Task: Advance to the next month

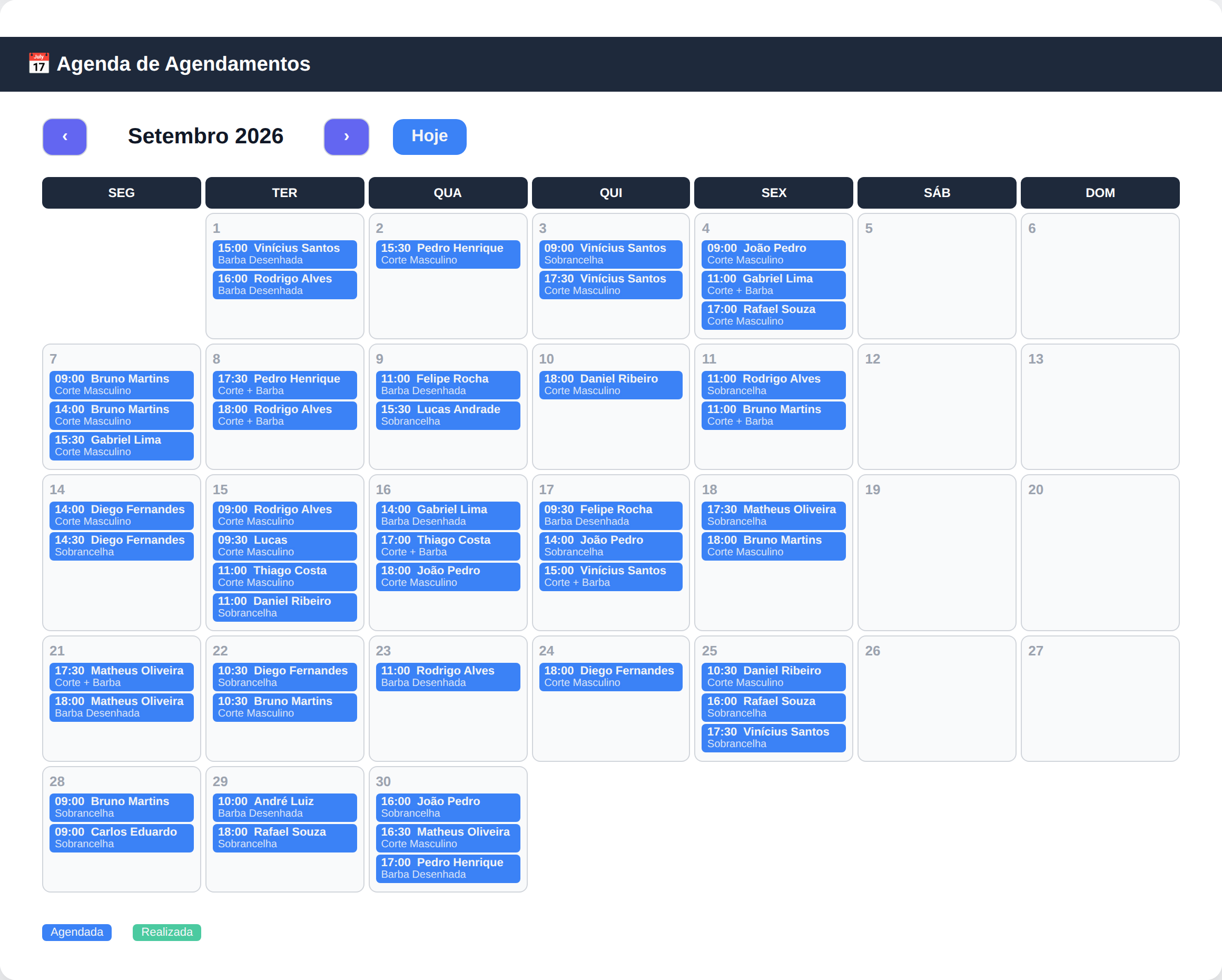Action: [346, 136]
